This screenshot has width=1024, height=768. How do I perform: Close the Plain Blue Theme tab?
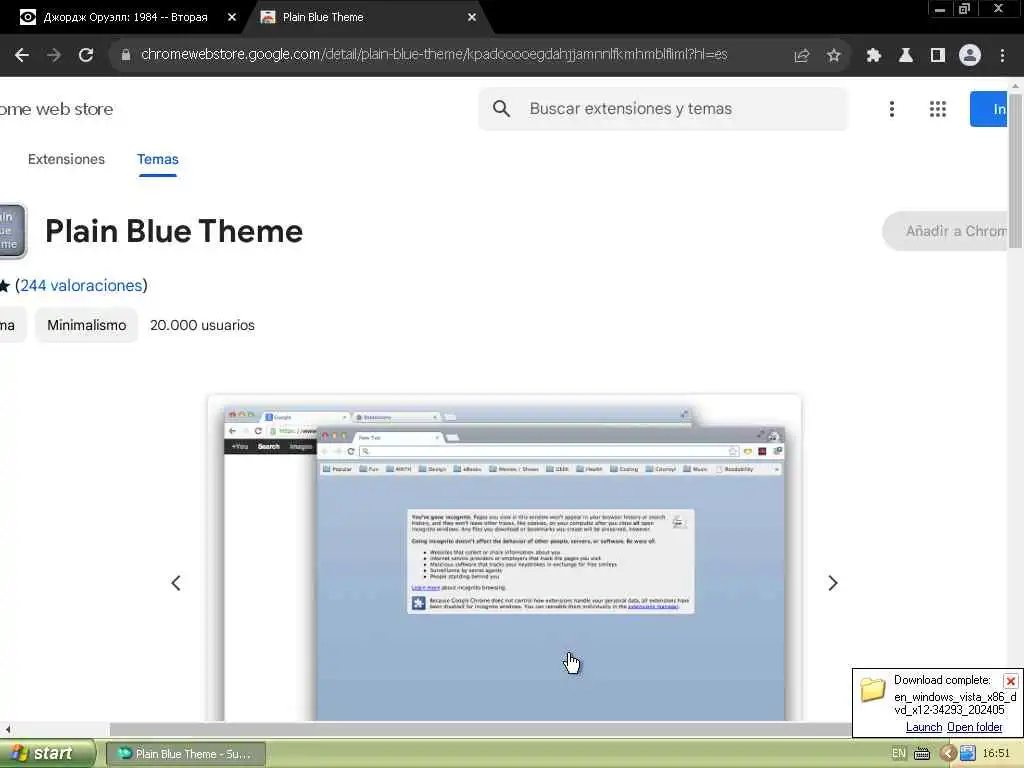pos(472,18)
